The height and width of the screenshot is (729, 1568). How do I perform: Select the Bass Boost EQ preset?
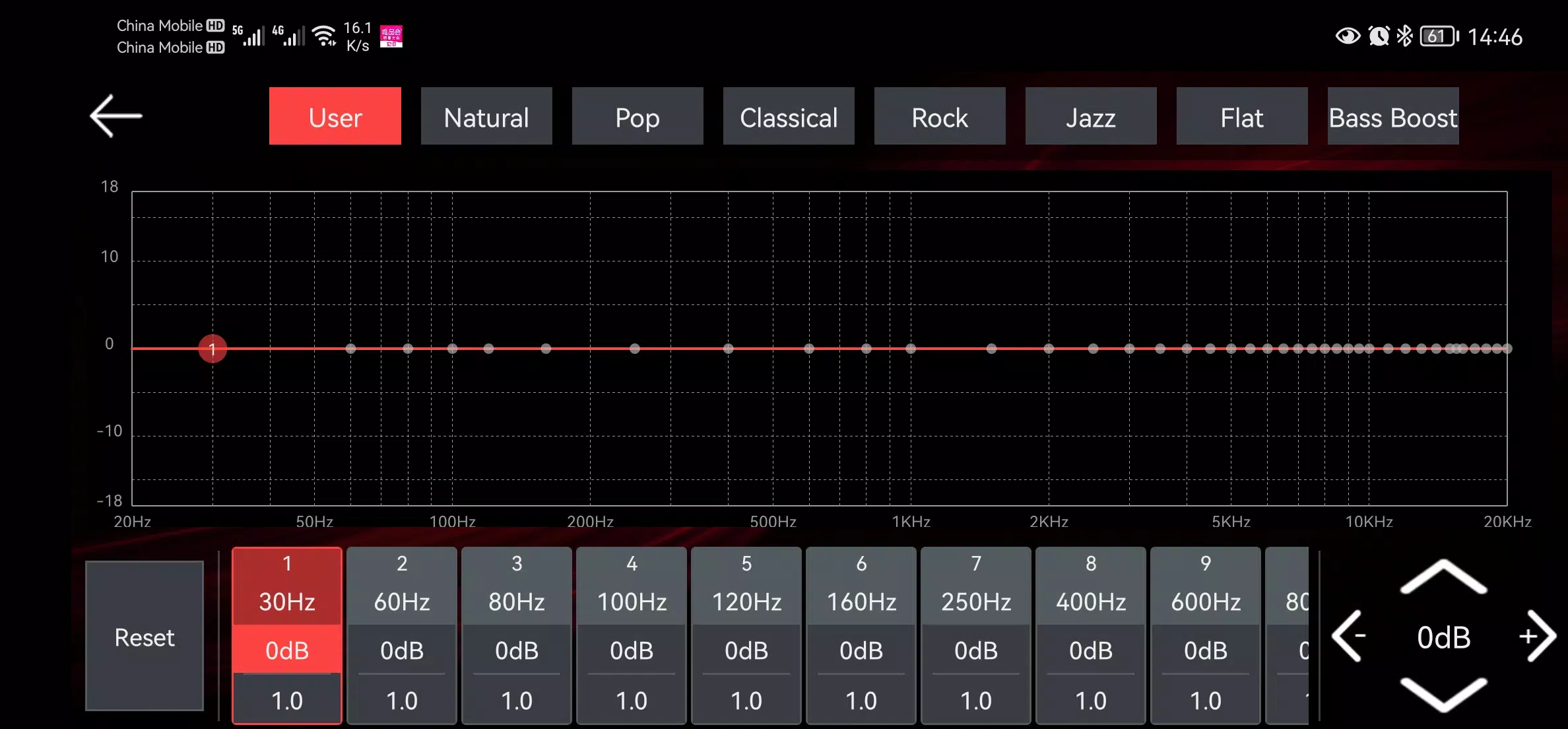1393,117
